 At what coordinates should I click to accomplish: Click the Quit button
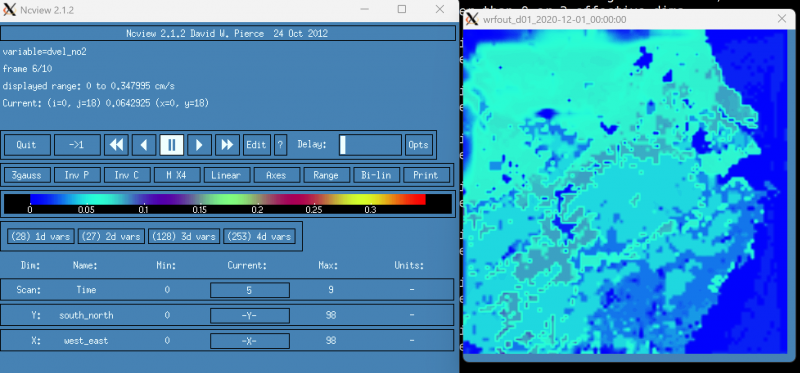pos(27,145)
